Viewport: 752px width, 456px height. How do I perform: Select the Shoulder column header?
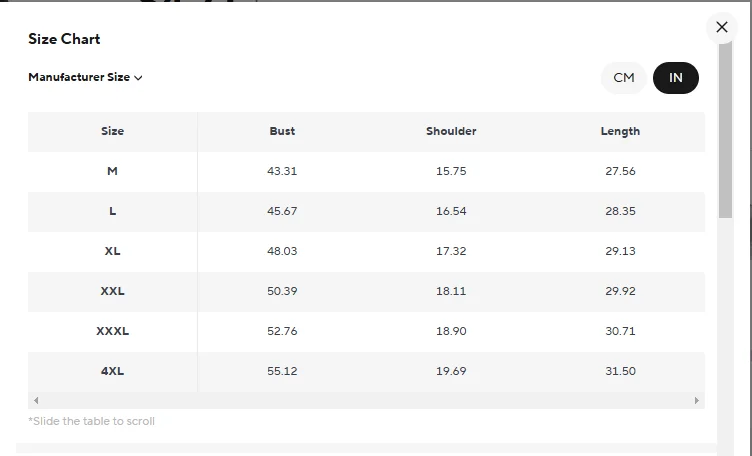tap(451, 131)
